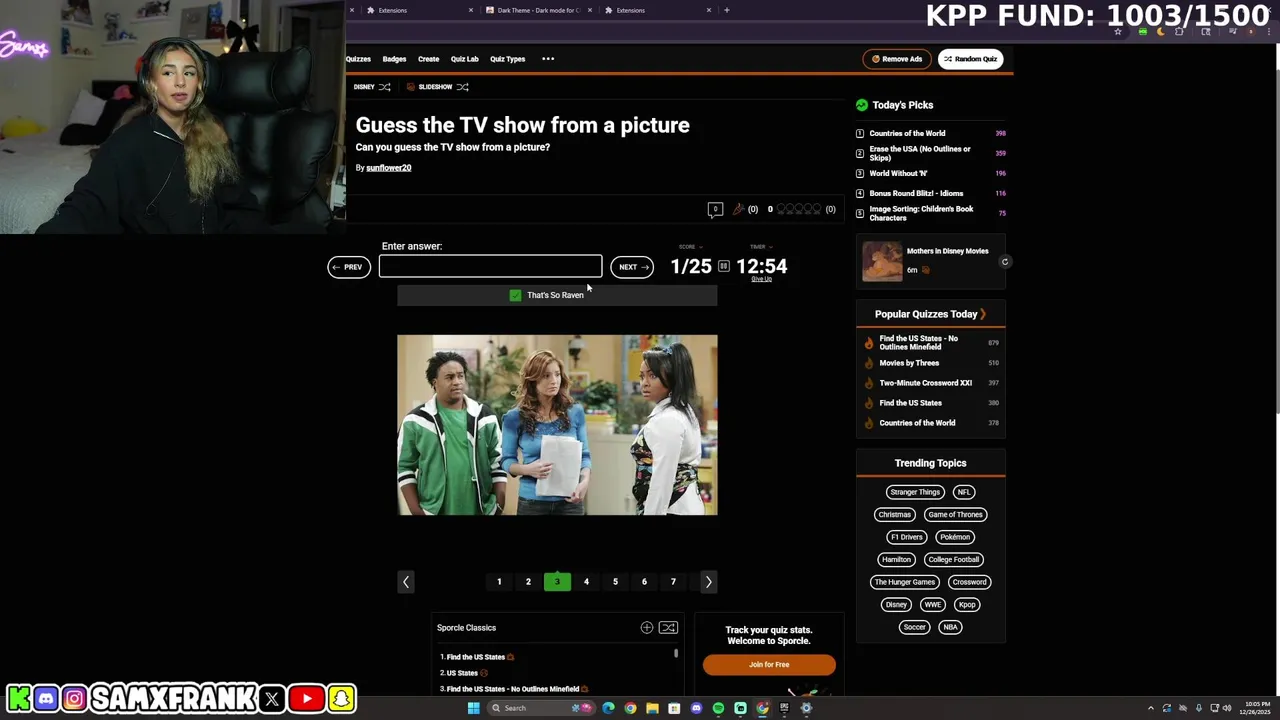The image size is (1280, 720).
Task: Click the Give Up link
Action: point(761,279)
